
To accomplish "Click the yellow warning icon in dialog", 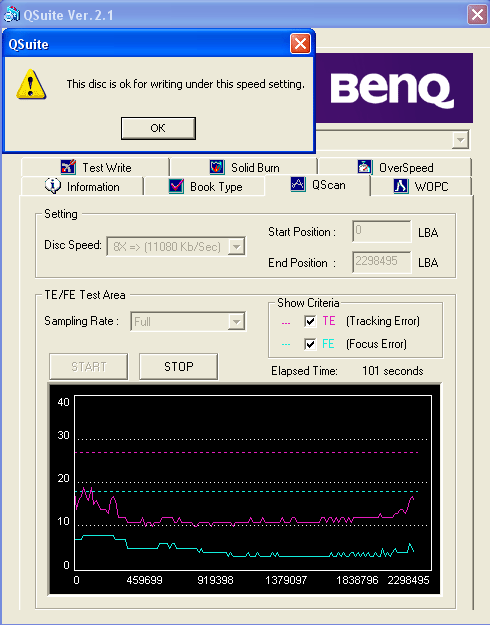I will 31,84.
